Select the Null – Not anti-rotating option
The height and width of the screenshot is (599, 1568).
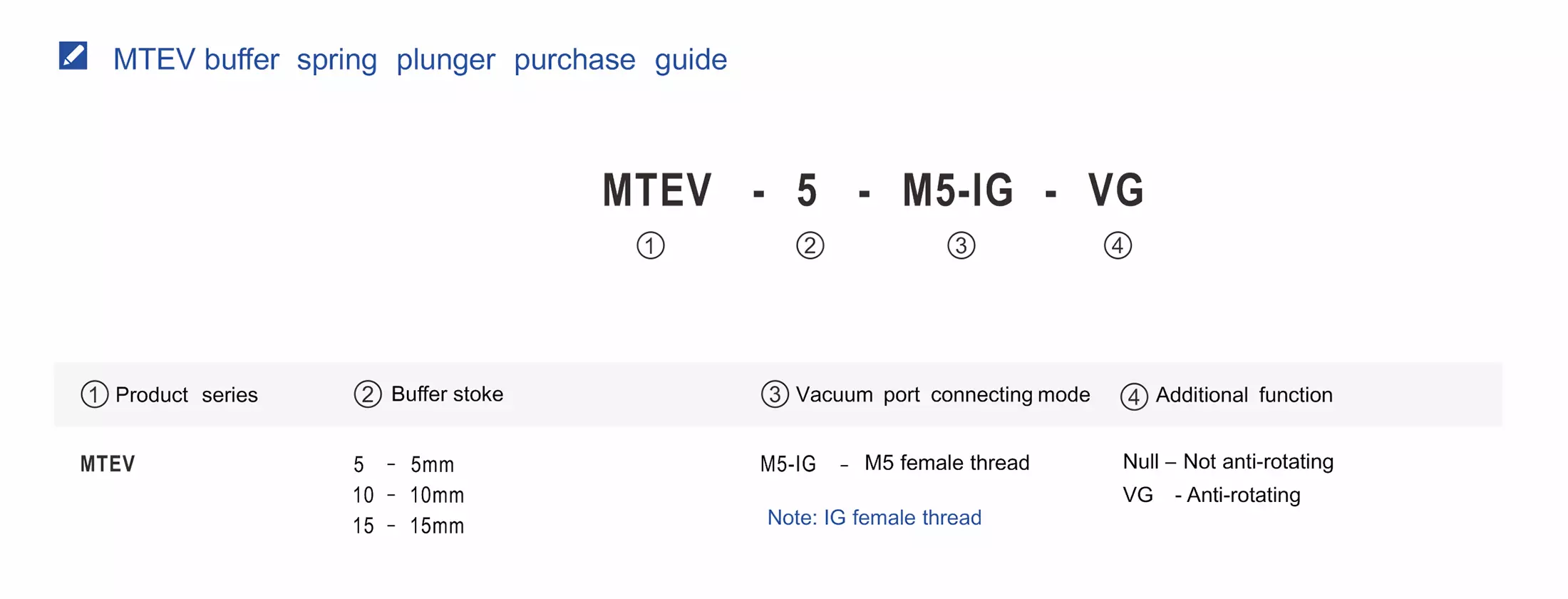click(1227, 461)
